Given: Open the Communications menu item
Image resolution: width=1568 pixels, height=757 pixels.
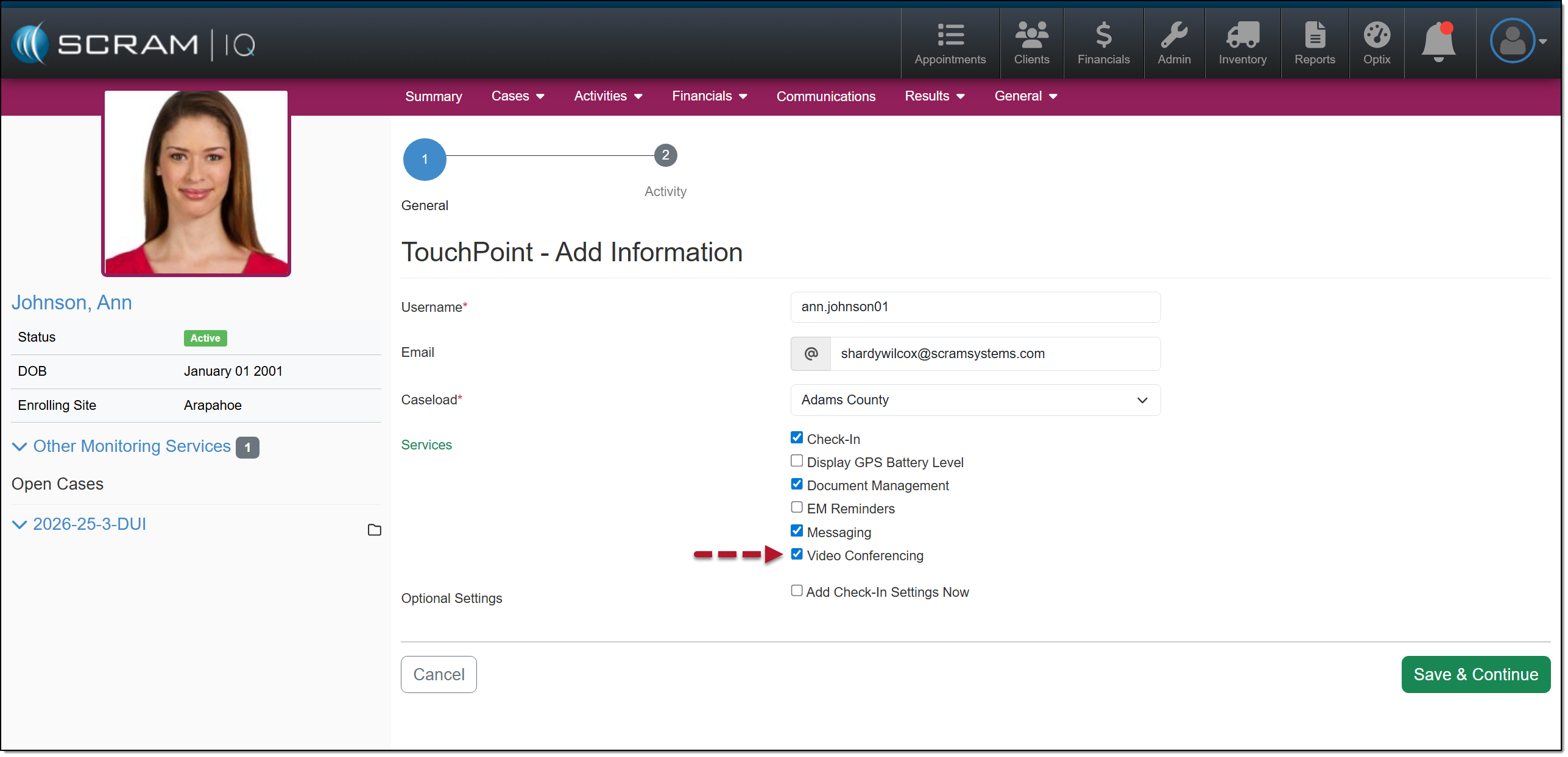Looking at the screenshot, I should (825, 96).
